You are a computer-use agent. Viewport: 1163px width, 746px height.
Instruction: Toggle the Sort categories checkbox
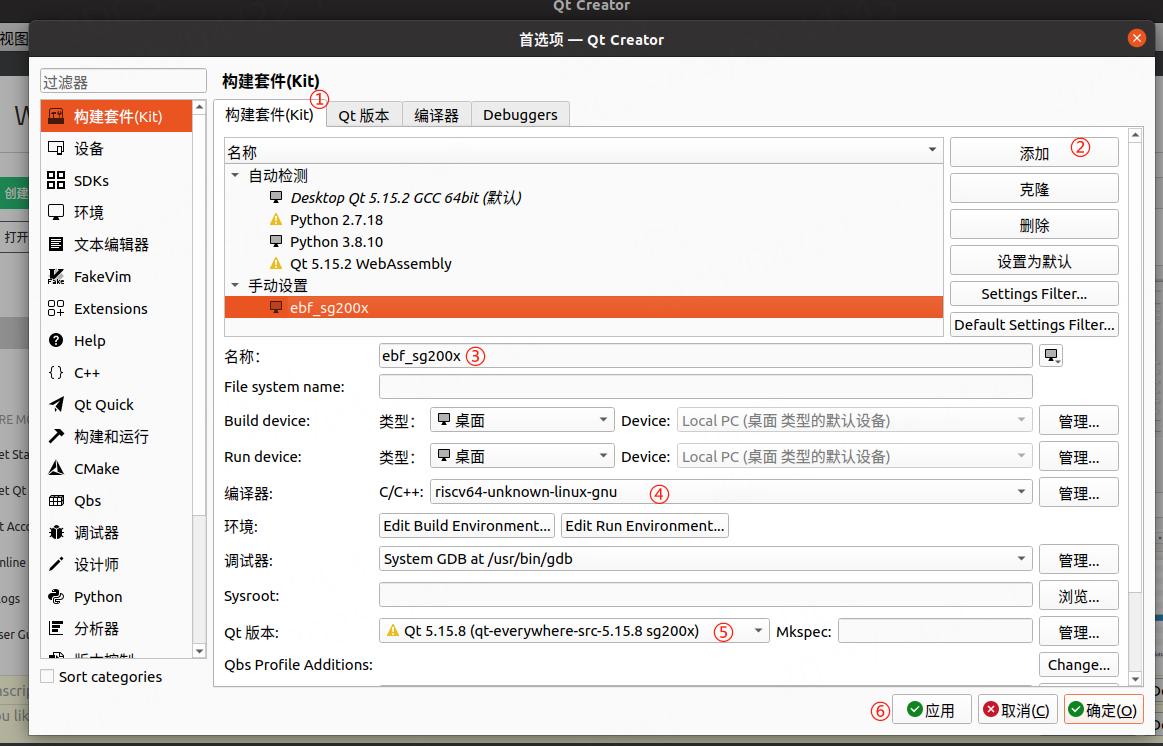coord(47,676)
